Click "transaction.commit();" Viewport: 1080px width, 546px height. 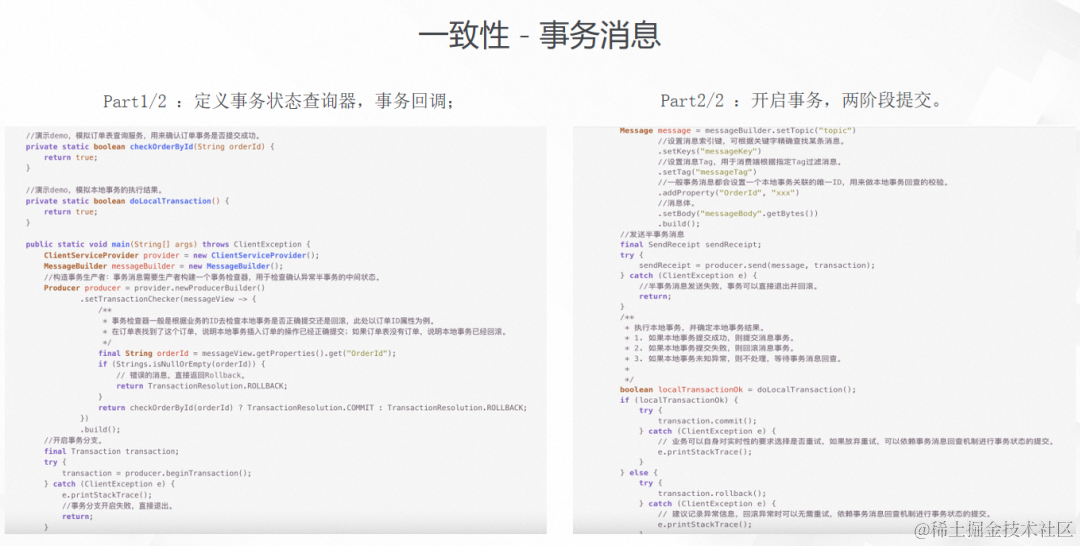(x=707, y=421)
